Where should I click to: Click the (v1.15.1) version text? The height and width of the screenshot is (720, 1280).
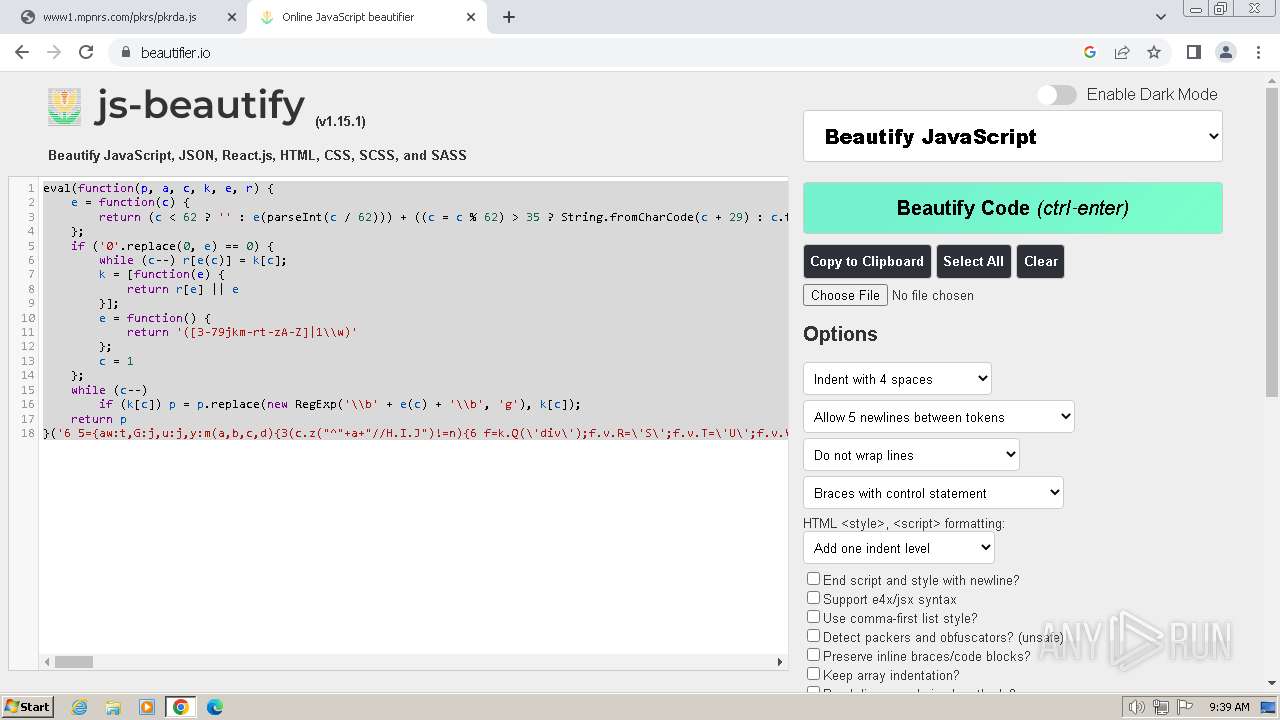[340, 121]
